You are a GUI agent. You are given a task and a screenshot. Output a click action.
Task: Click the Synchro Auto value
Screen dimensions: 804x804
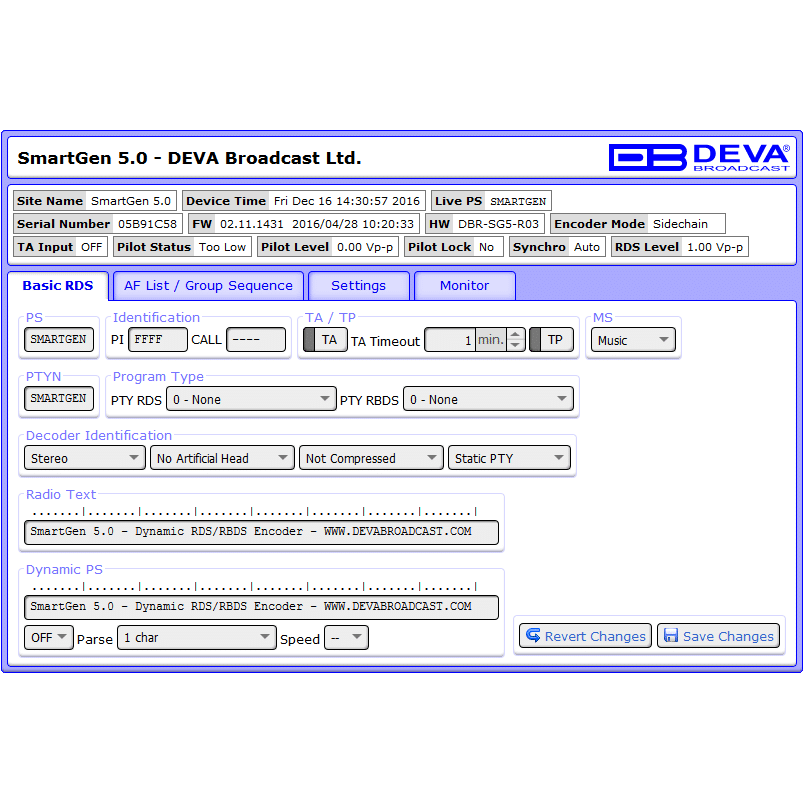pyautogui.click(x=587, y=247)
